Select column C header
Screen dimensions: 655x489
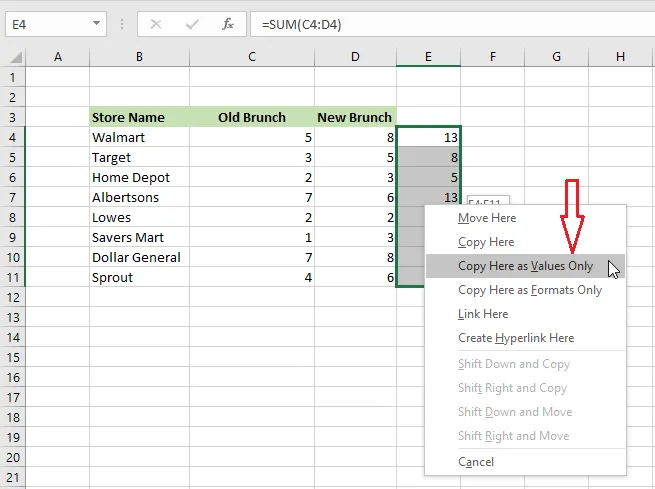pyautogui.click(x=252, y=57)
